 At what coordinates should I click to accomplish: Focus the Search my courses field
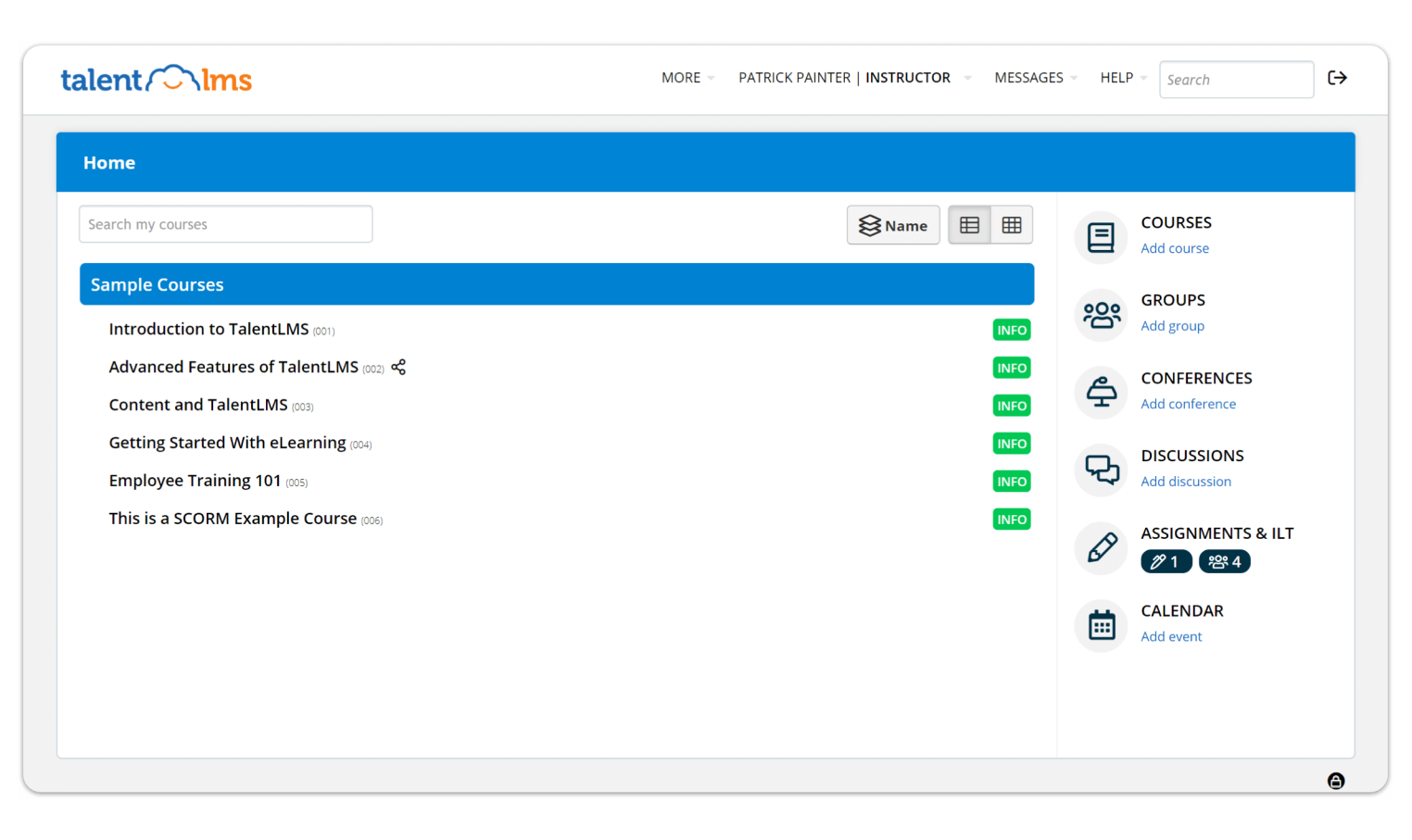[226, 224]
